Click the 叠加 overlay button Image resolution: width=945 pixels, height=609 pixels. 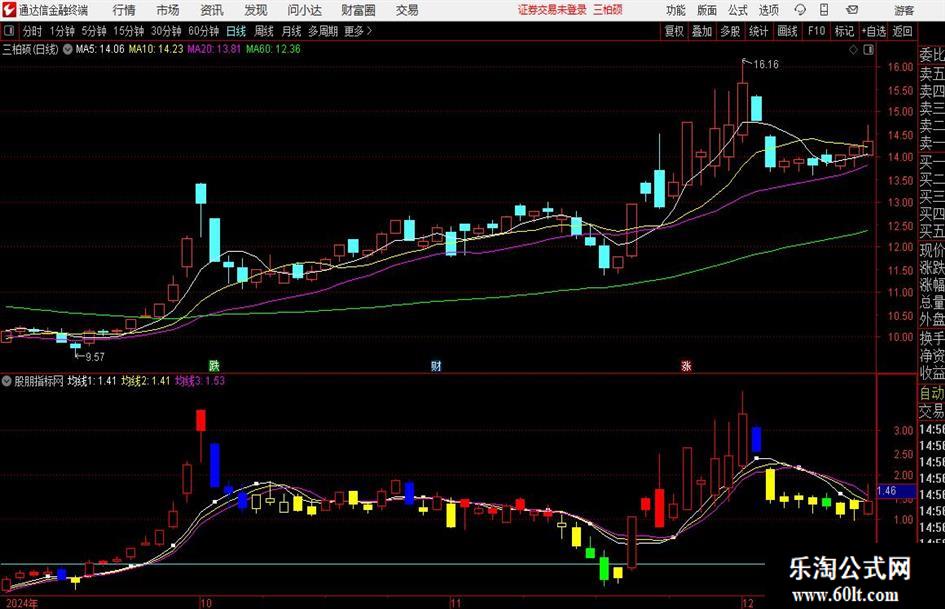702,31
